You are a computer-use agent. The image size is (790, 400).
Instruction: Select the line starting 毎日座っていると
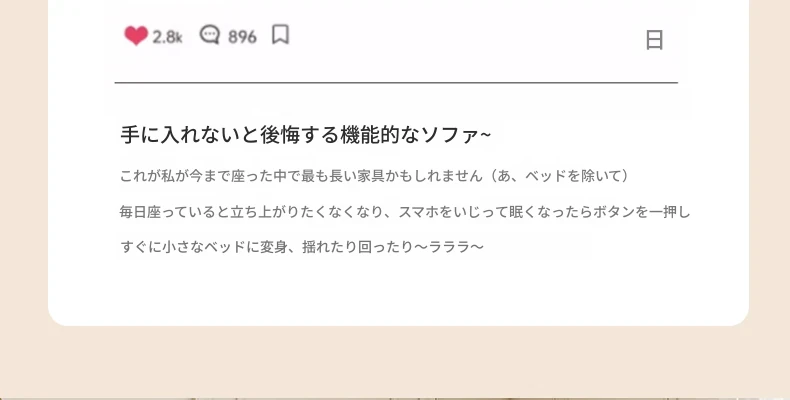pyautogui.click(x=405, y=212)
